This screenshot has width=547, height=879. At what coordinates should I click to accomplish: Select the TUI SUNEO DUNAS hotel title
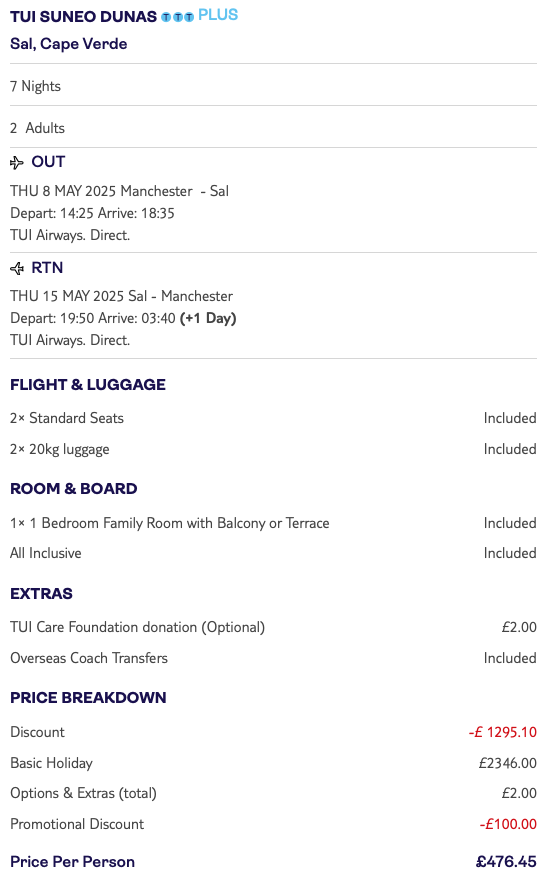(84, 17)
